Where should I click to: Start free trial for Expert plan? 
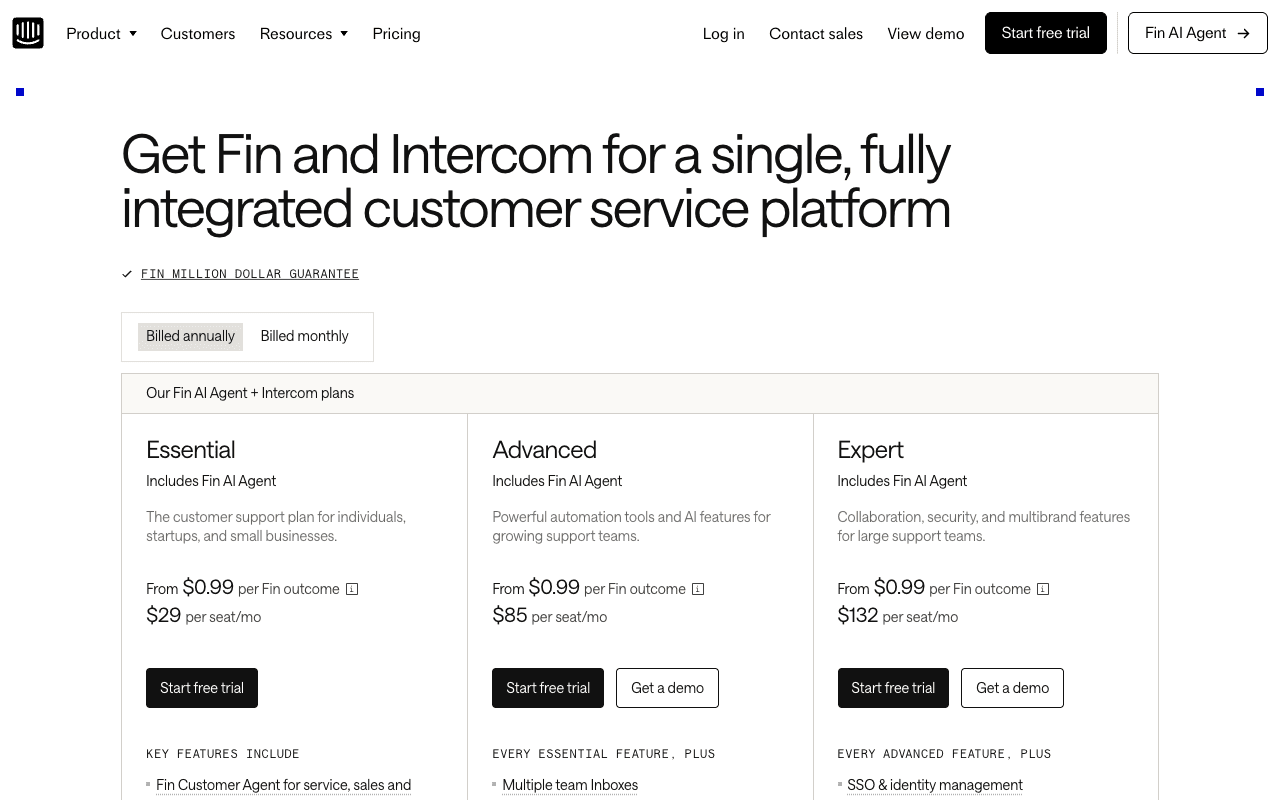pos(893,688)
